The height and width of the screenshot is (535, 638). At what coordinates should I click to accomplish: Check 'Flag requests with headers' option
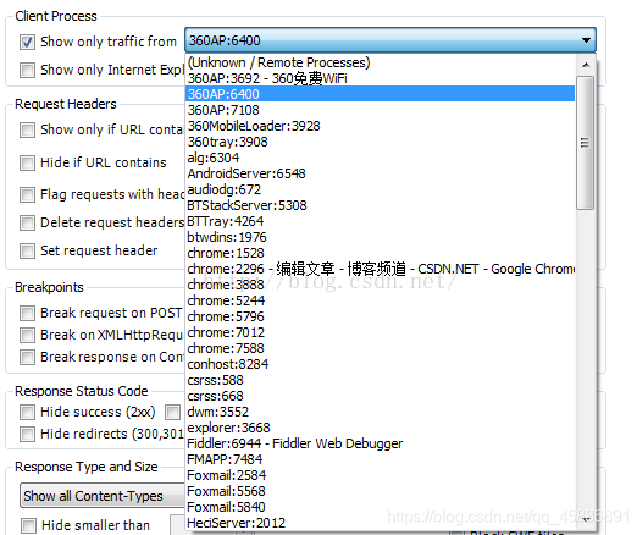tap(27, 195)
